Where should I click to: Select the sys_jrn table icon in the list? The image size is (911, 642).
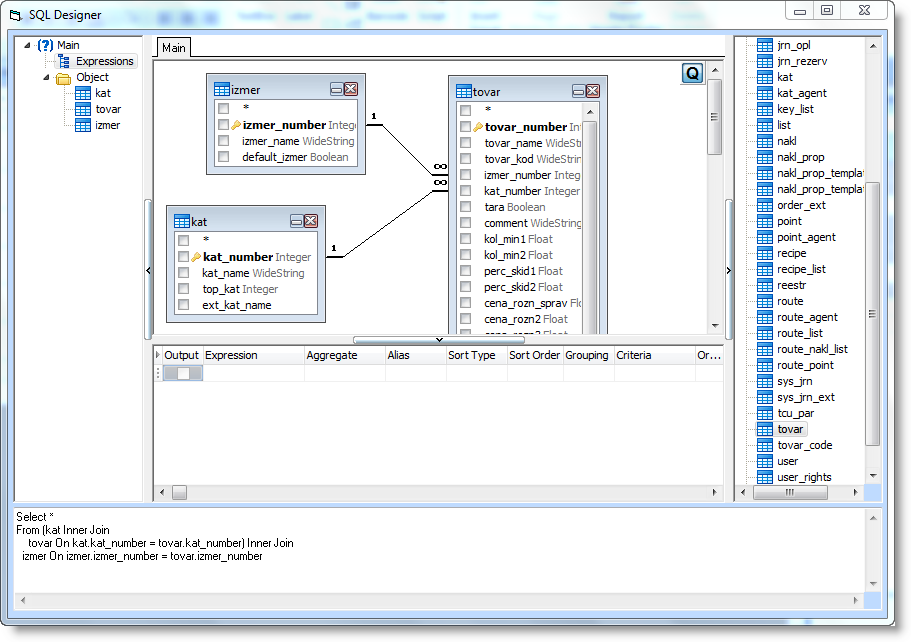click(x=765, y=381)
